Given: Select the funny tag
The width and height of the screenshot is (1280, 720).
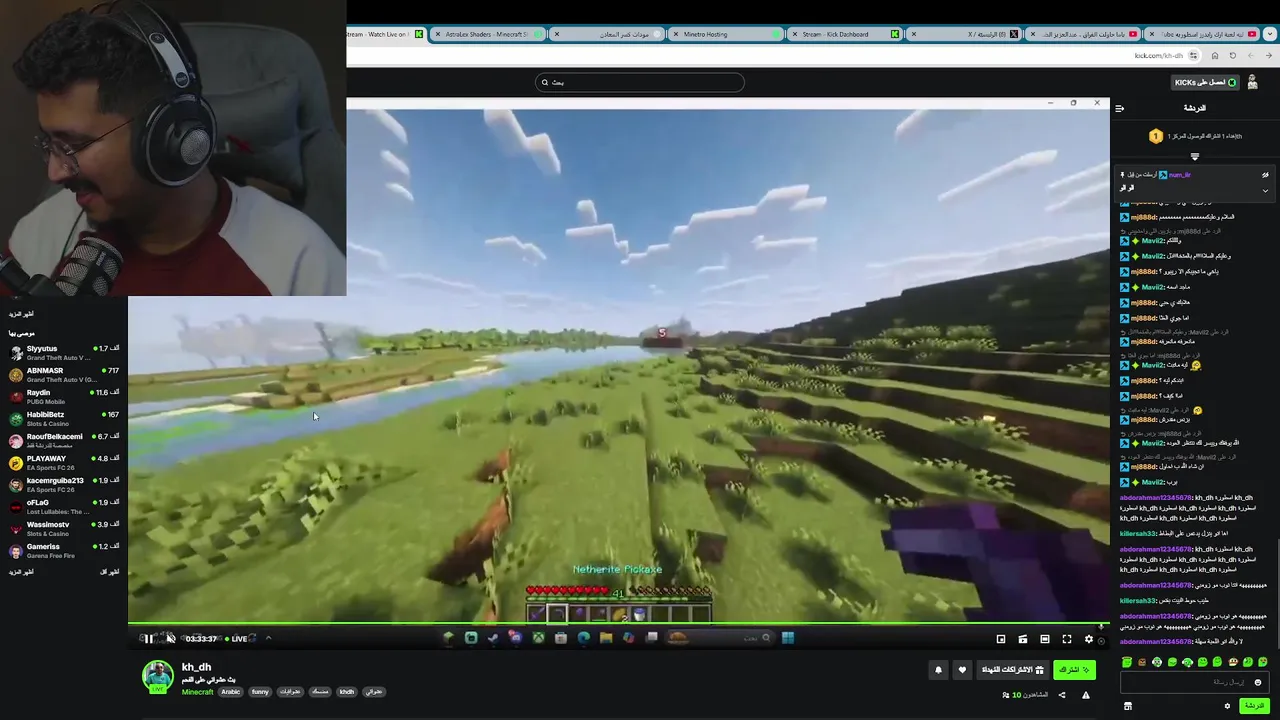Looking at the screenshot, I should (260, 692).
